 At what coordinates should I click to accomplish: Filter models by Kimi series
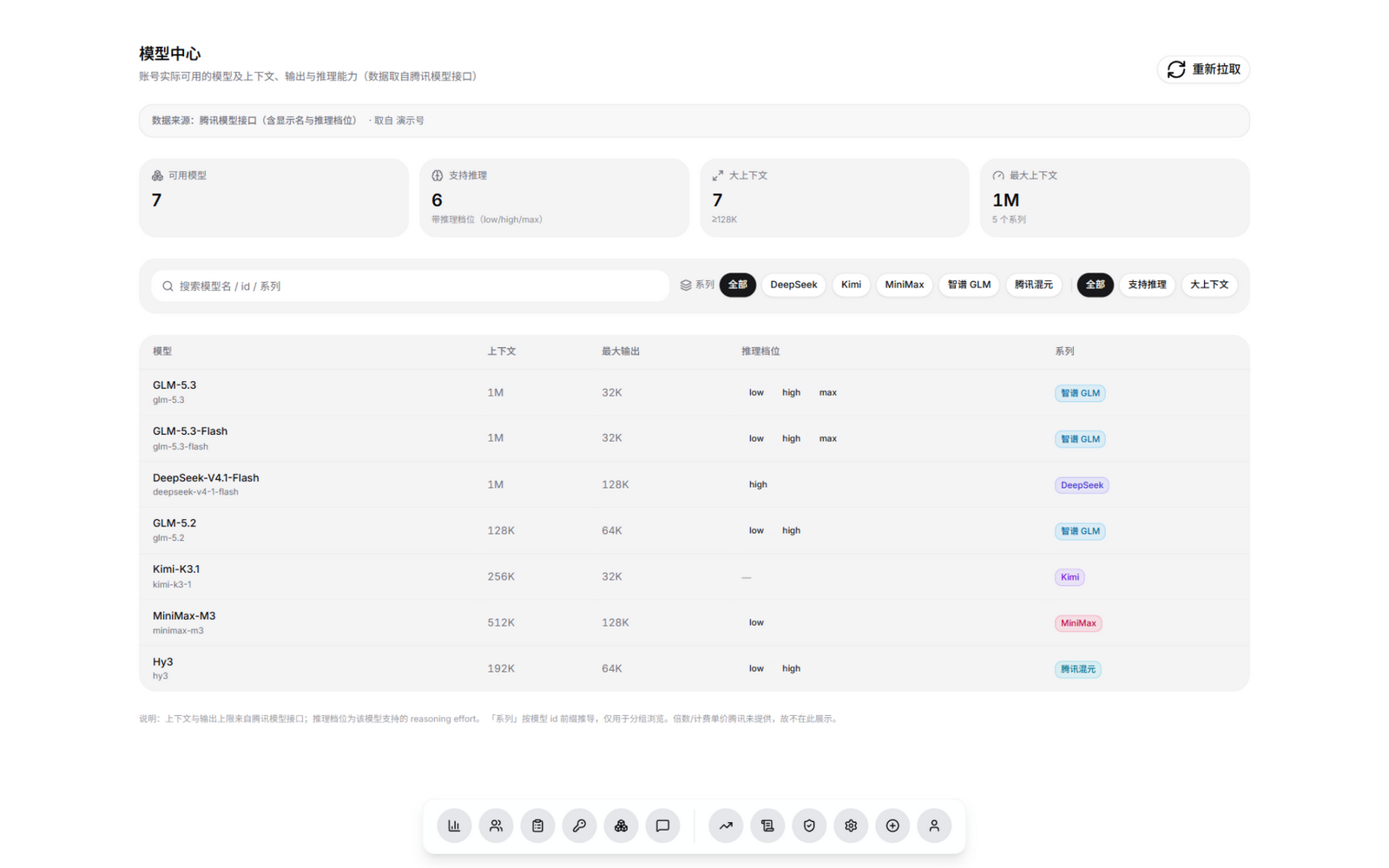tap(851, 285)
